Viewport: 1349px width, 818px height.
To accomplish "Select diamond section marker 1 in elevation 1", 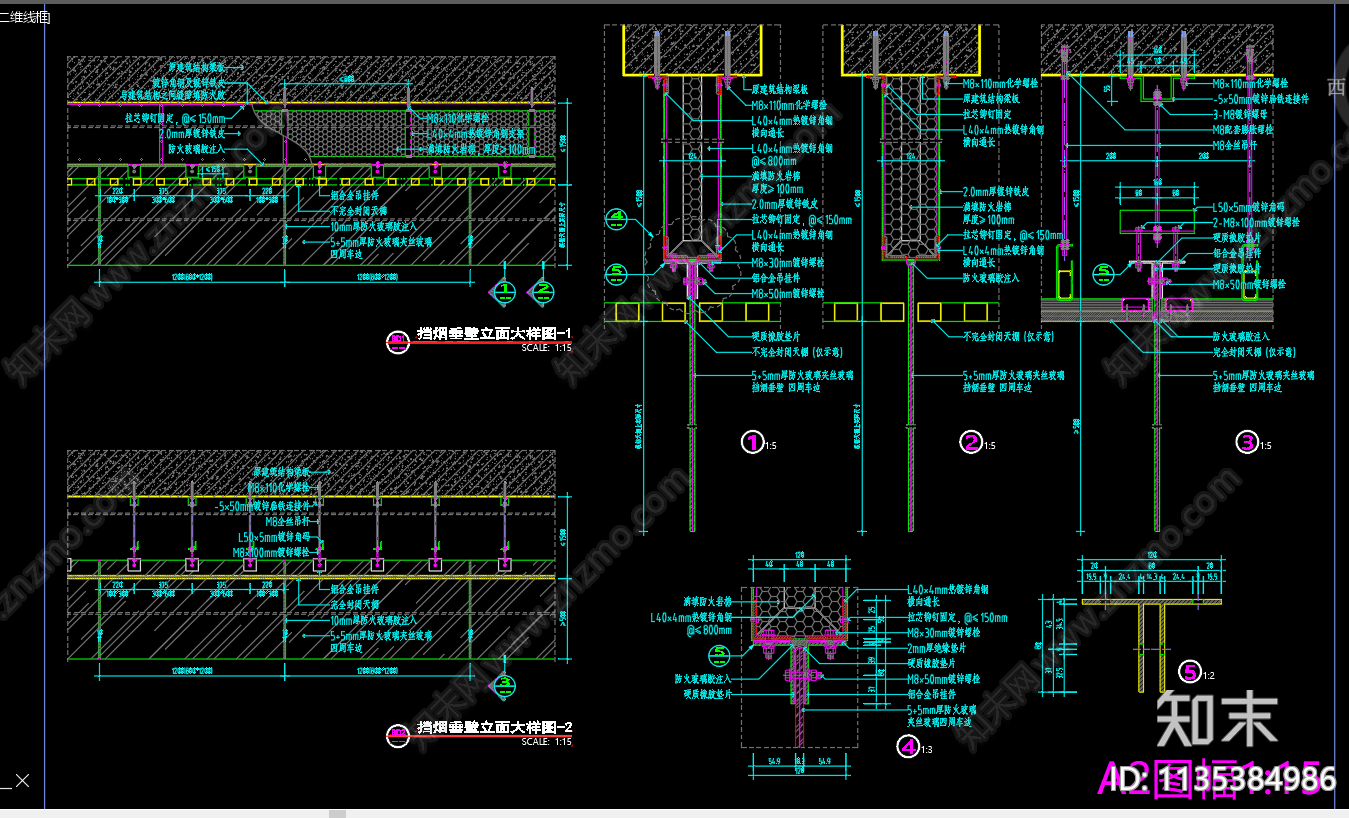I will 506,291.
